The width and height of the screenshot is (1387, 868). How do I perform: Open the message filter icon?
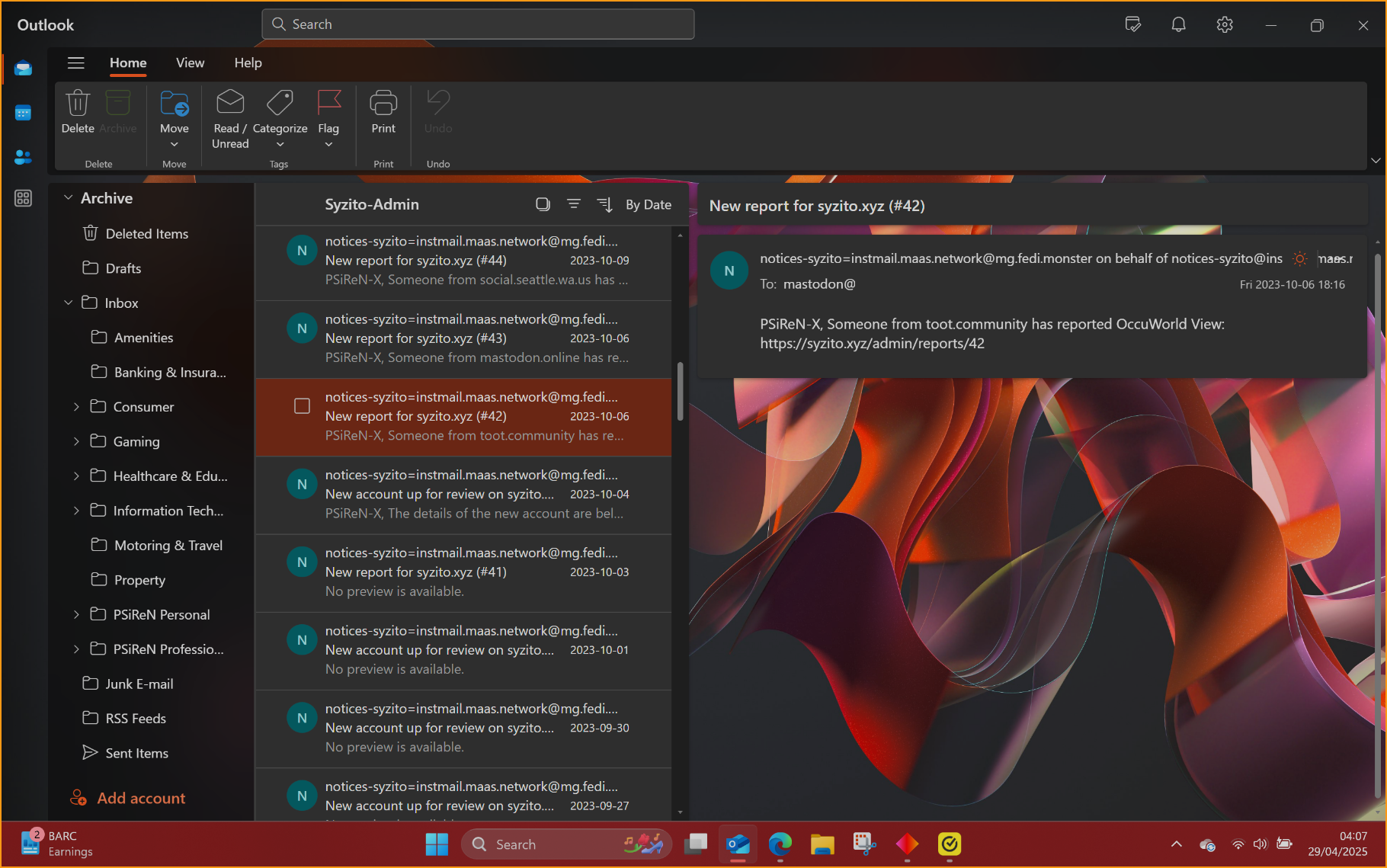574,204
